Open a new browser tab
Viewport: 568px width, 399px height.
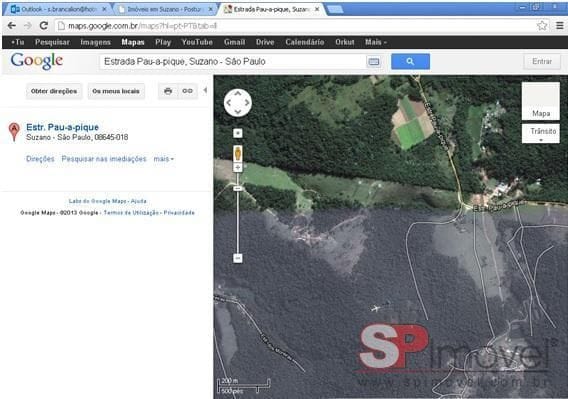click(x=335, y=9)
